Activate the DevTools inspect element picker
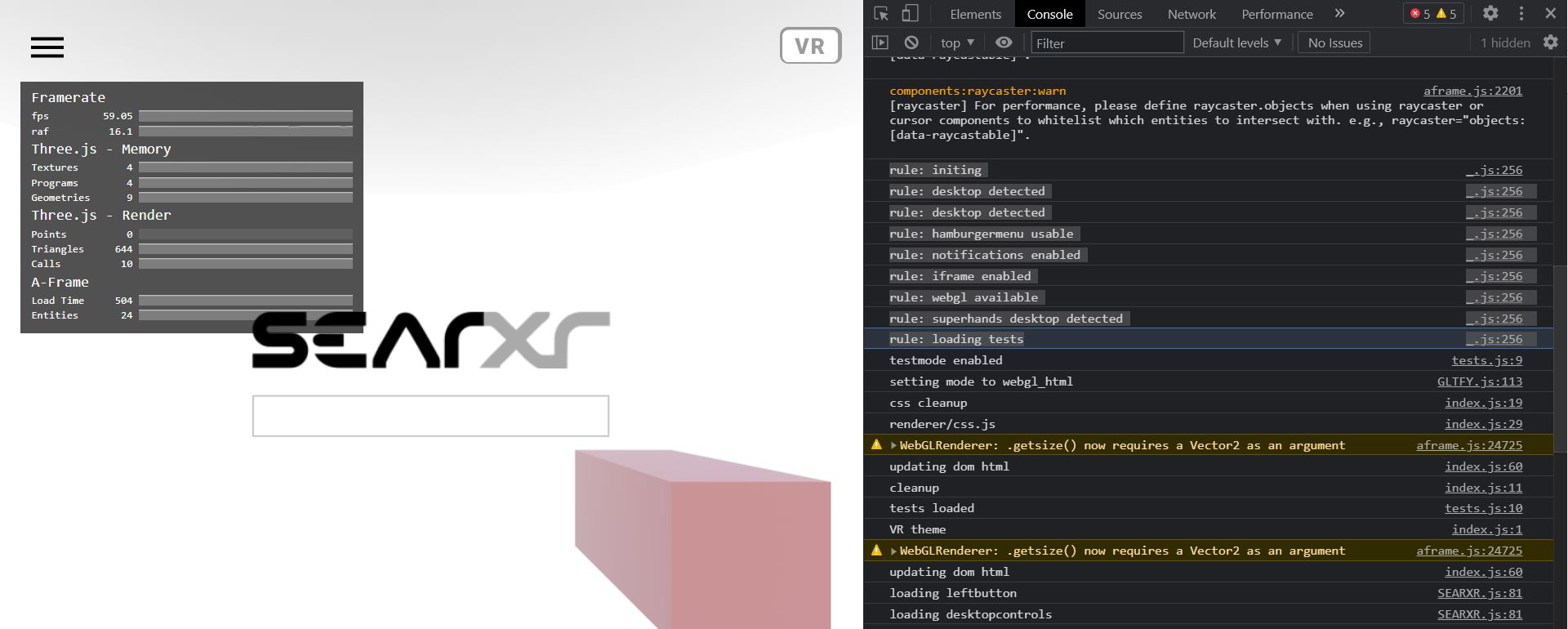 pos(881,14)
